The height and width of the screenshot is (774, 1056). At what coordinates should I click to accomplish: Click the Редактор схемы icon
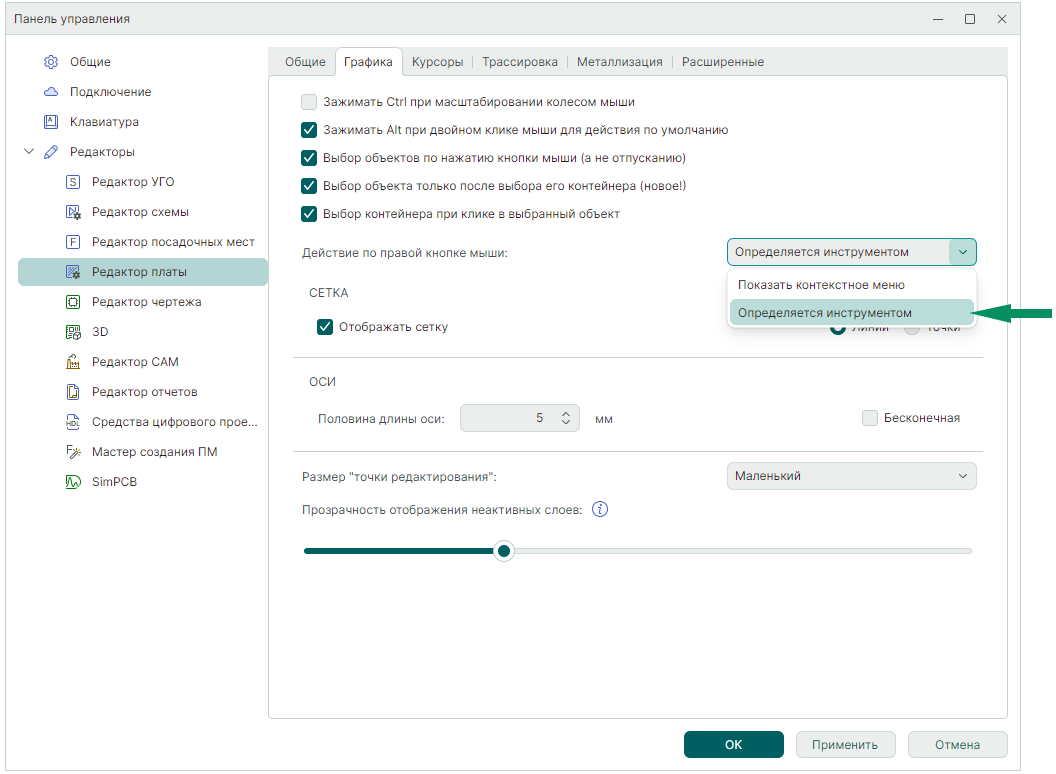[x=73, y=212]
